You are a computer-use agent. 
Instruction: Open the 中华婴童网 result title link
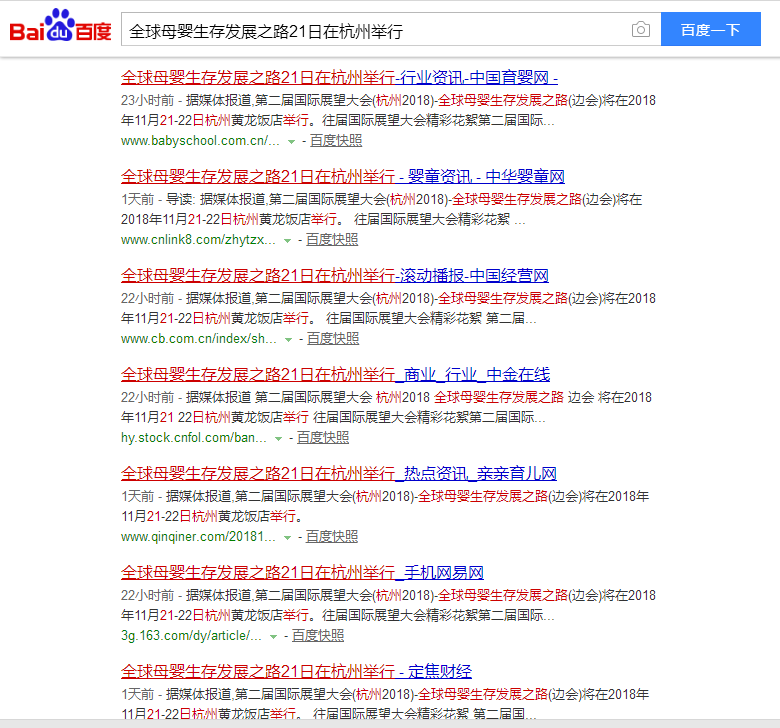(x=343, y=177)
